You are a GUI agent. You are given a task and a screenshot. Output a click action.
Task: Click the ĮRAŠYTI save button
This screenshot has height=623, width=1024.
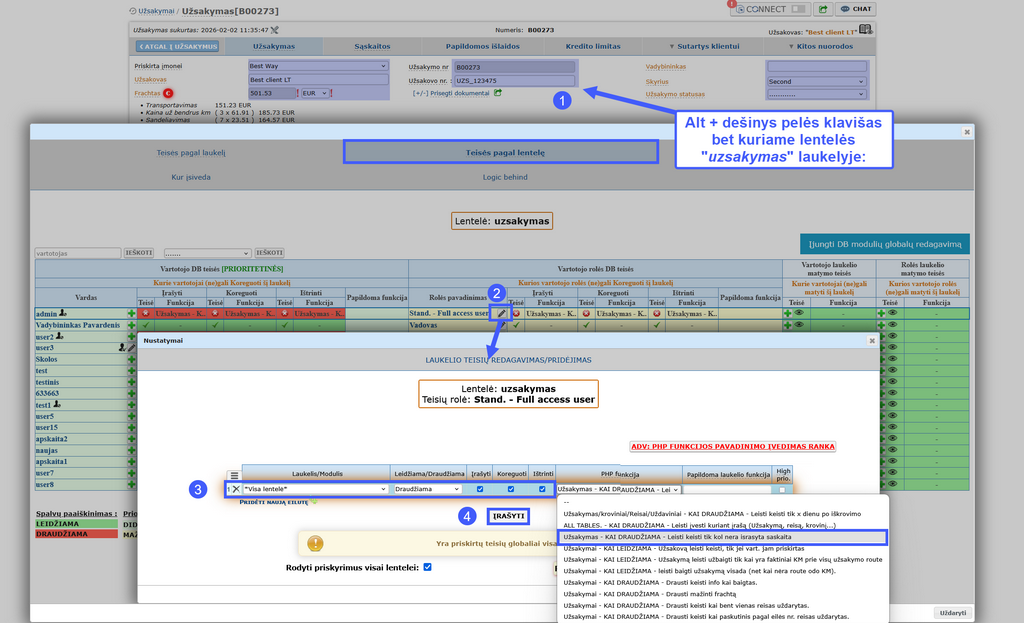[x=508, y=516]
